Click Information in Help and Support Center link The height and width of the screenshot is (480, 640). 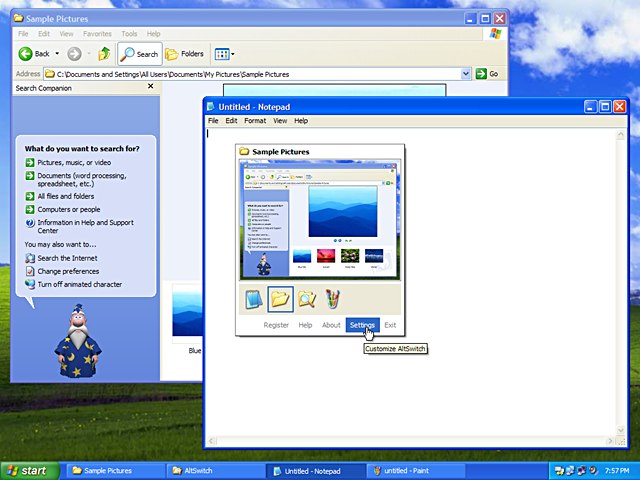[x=85, y=227]
